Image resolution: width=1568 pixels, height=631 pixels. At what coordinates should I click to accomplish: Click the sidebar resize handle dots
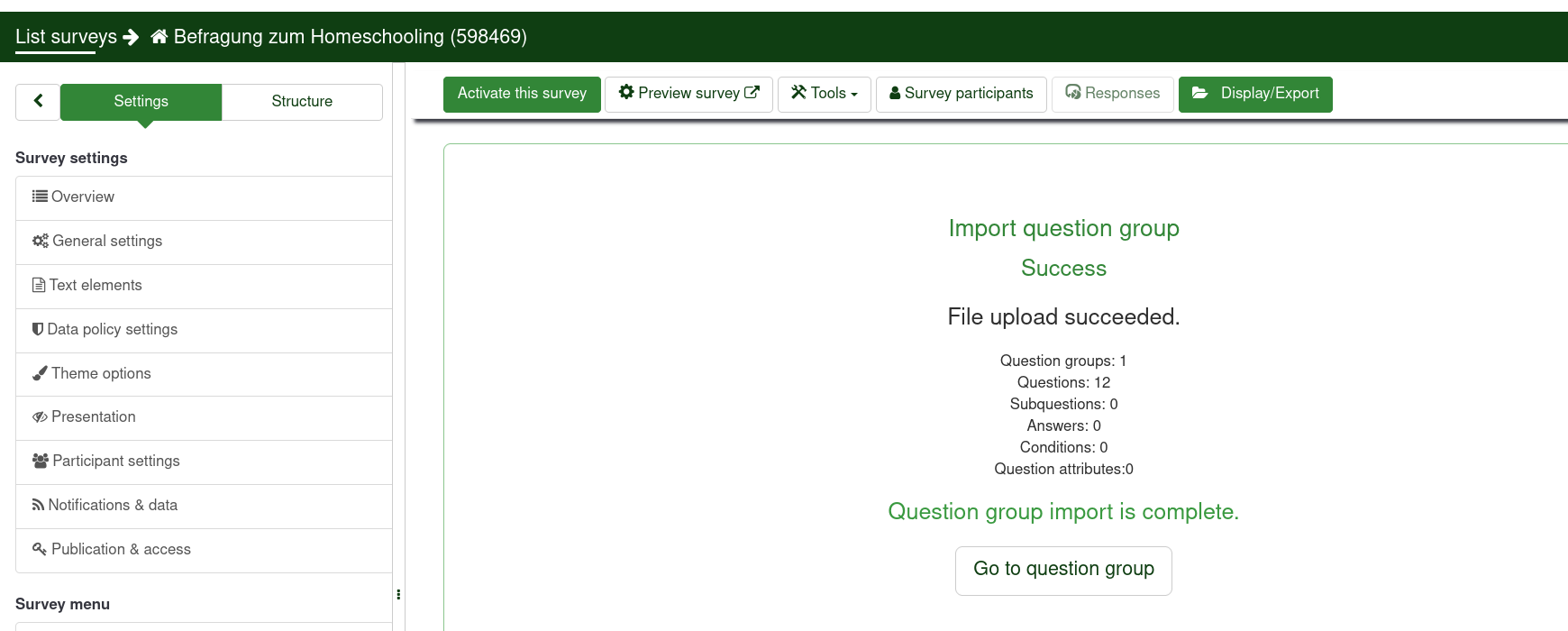(x=398, y=595)
